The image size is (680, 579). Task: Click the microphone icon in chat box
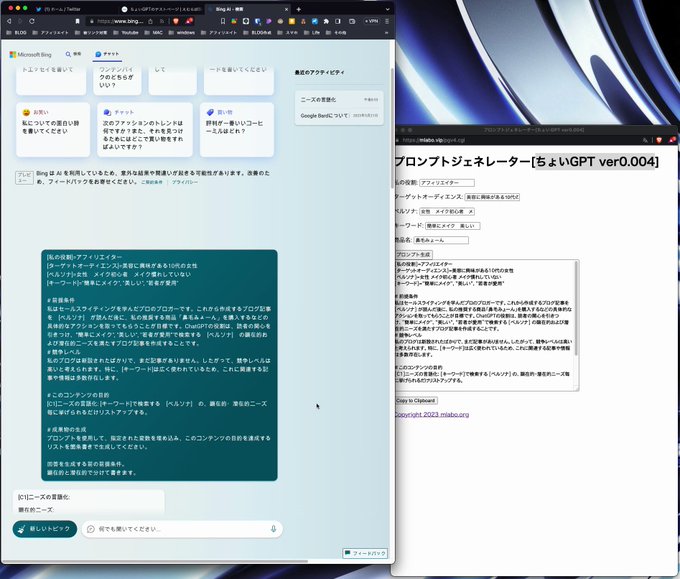pos(273,529)
